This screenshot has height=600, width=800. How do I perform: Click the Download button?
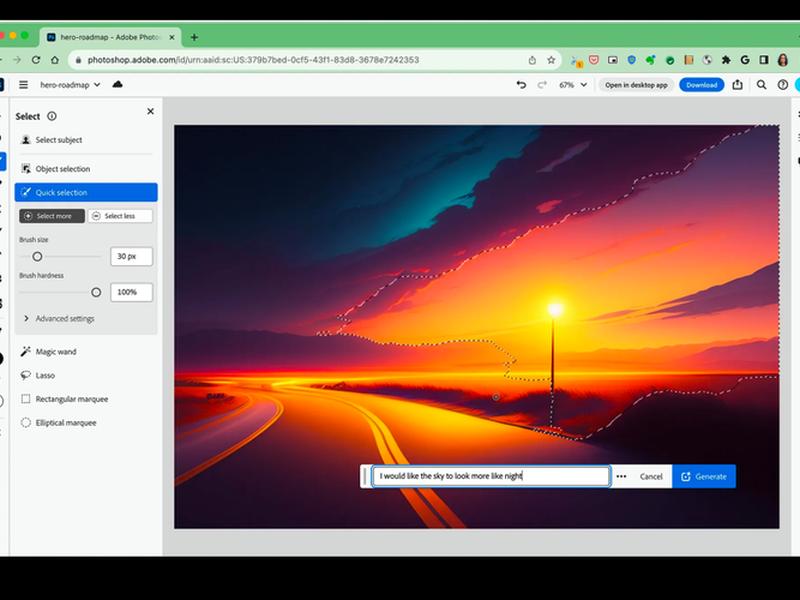702,85
